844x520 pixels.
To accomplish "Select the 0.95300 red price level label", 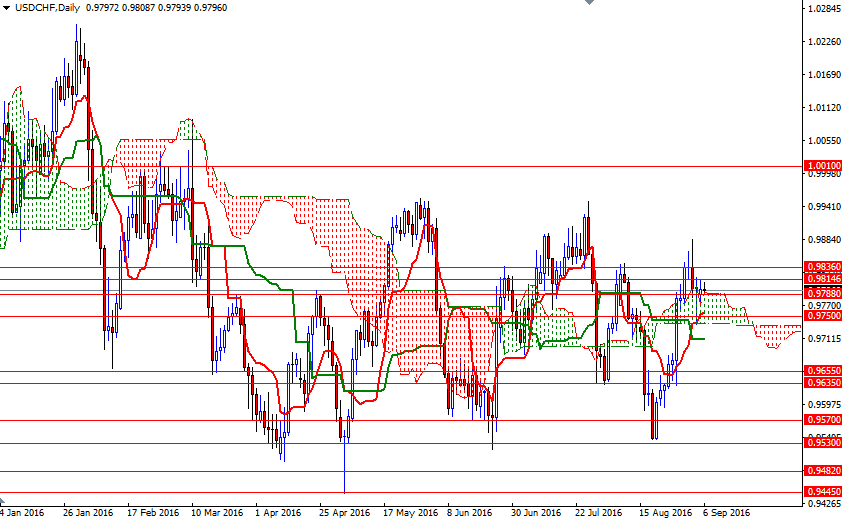I will [x=823, y=443].
